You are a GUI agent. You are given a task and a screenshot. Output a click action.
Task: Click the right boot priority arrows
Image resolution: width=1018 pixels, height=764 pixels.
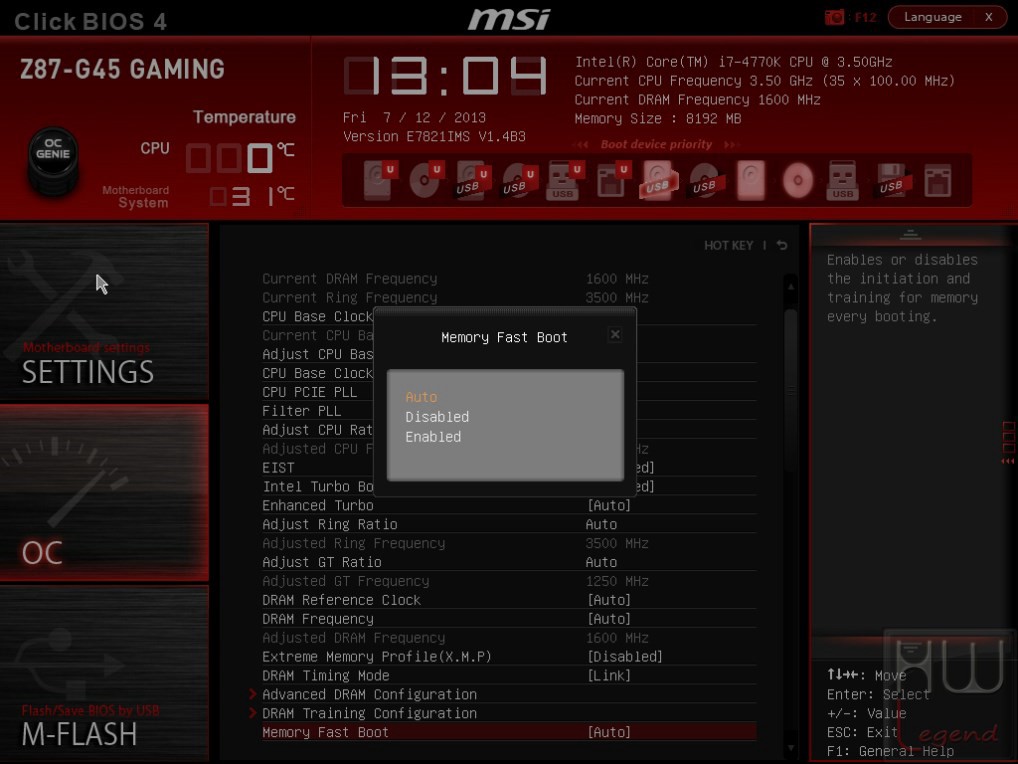[x=730, y=145]
